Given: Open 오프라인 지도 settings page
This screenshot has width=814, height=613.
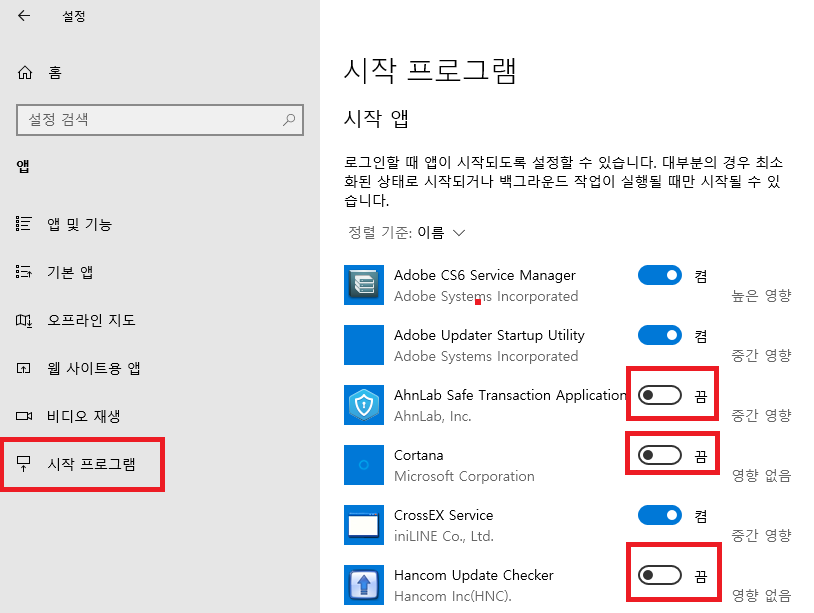Looking at the screenshot, I should (91, 320).
